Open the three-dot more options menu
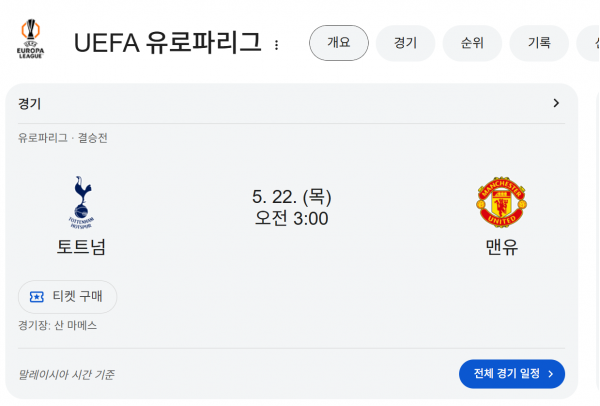The image size is (600, 406). (276, 45)
